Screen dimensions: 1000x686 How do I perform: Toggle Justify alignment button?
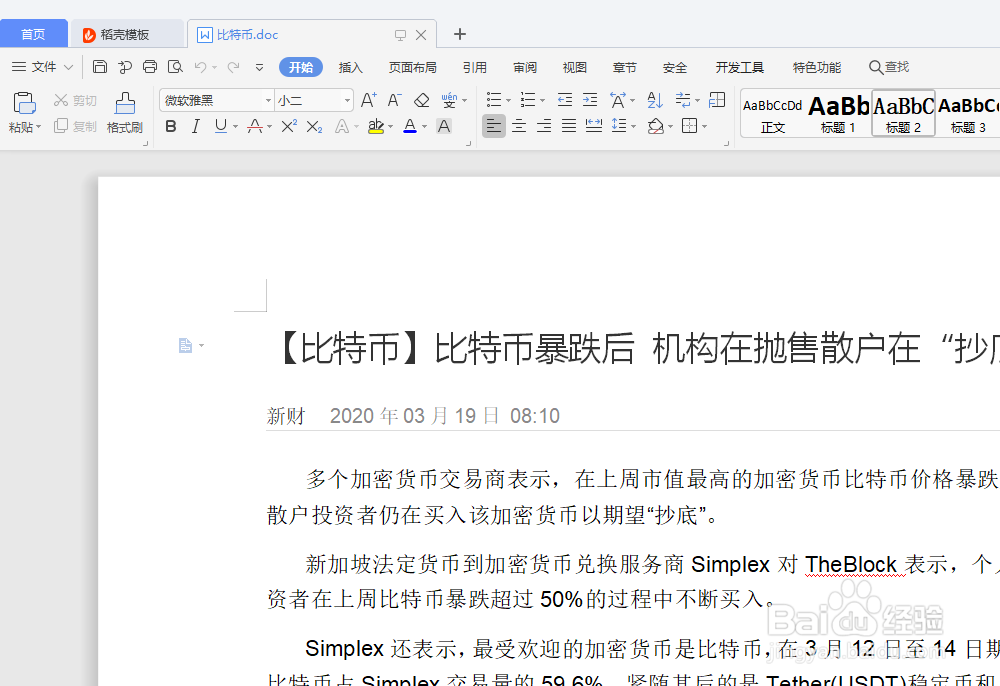(569, 126)
